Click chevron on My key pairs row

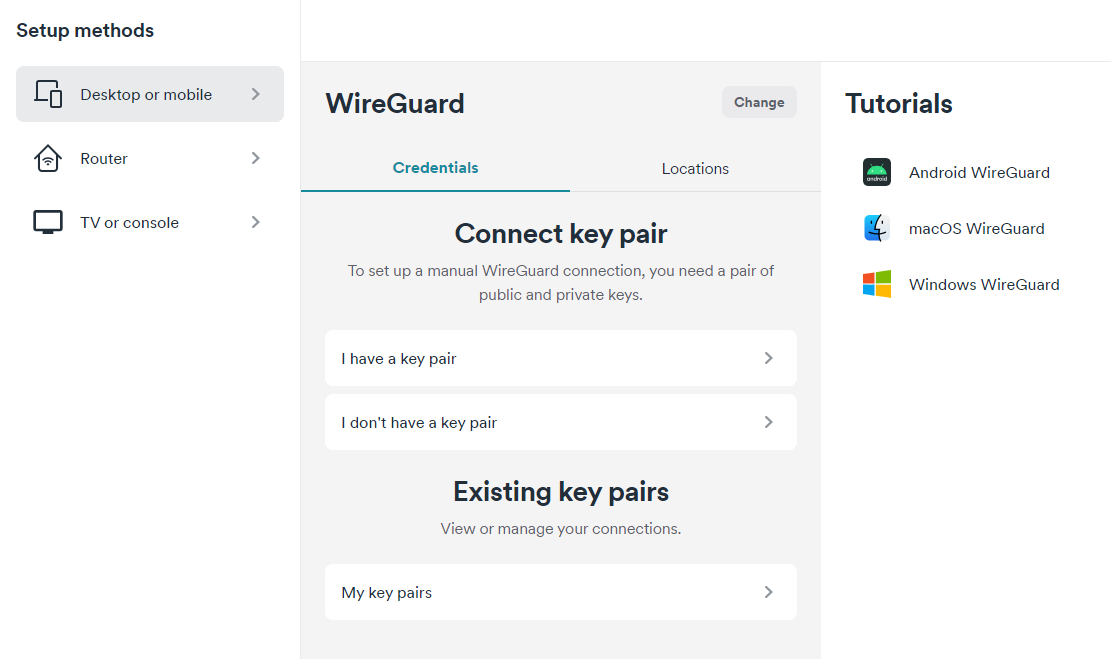point(769,592)
